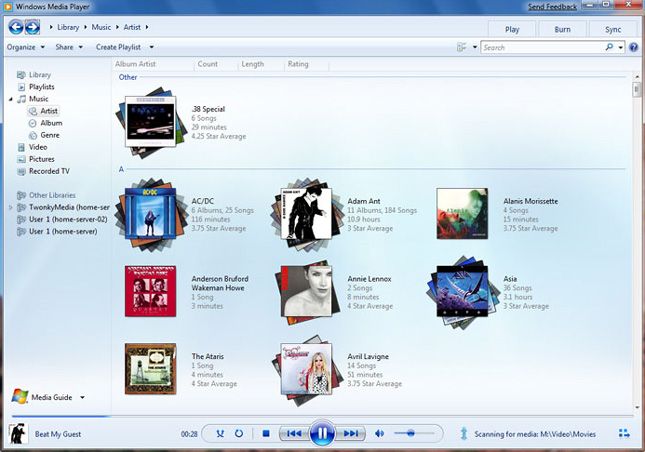Open the Share menu
This screenshot has height=452, width=645.
(69, 47)
